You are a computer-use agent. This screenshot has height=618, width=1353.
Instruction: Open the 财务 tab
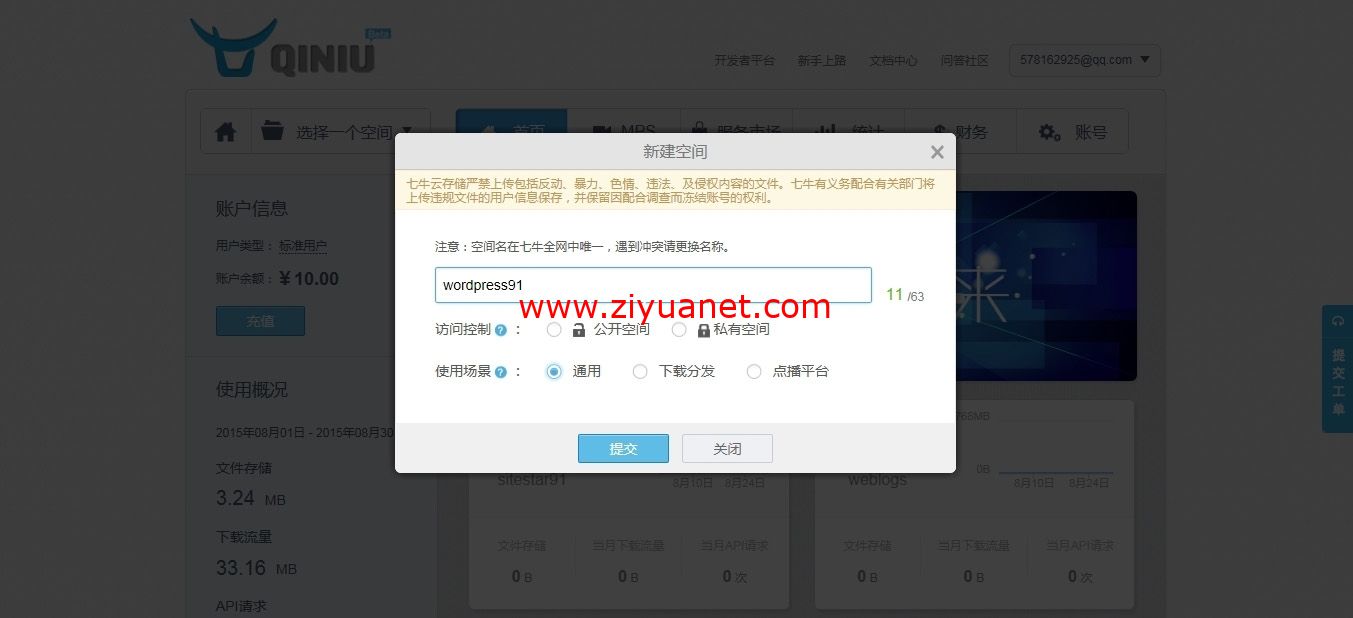coord(960,132)
